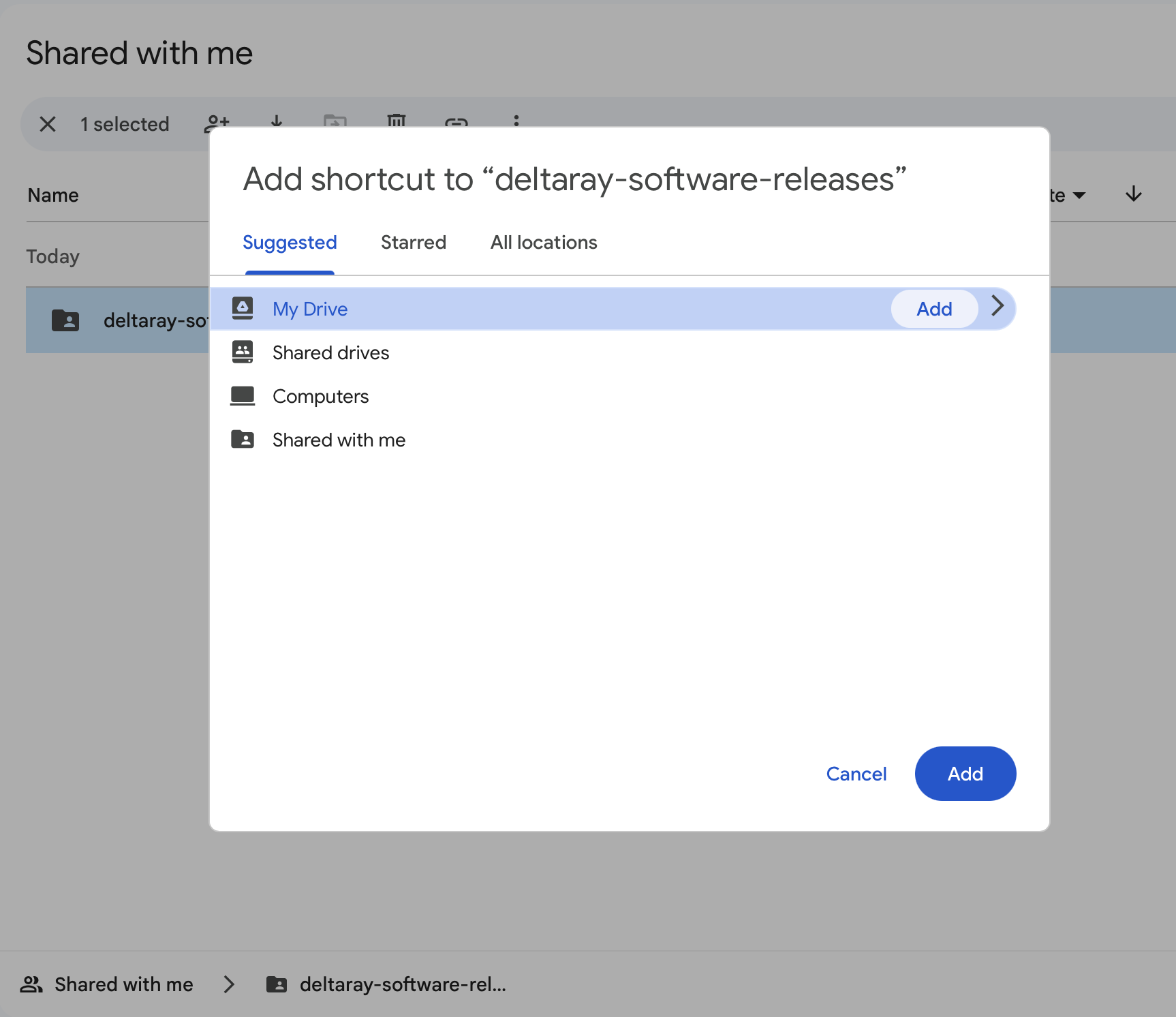
Task: Switch to the All locations tab
Action: click(543, 243)
